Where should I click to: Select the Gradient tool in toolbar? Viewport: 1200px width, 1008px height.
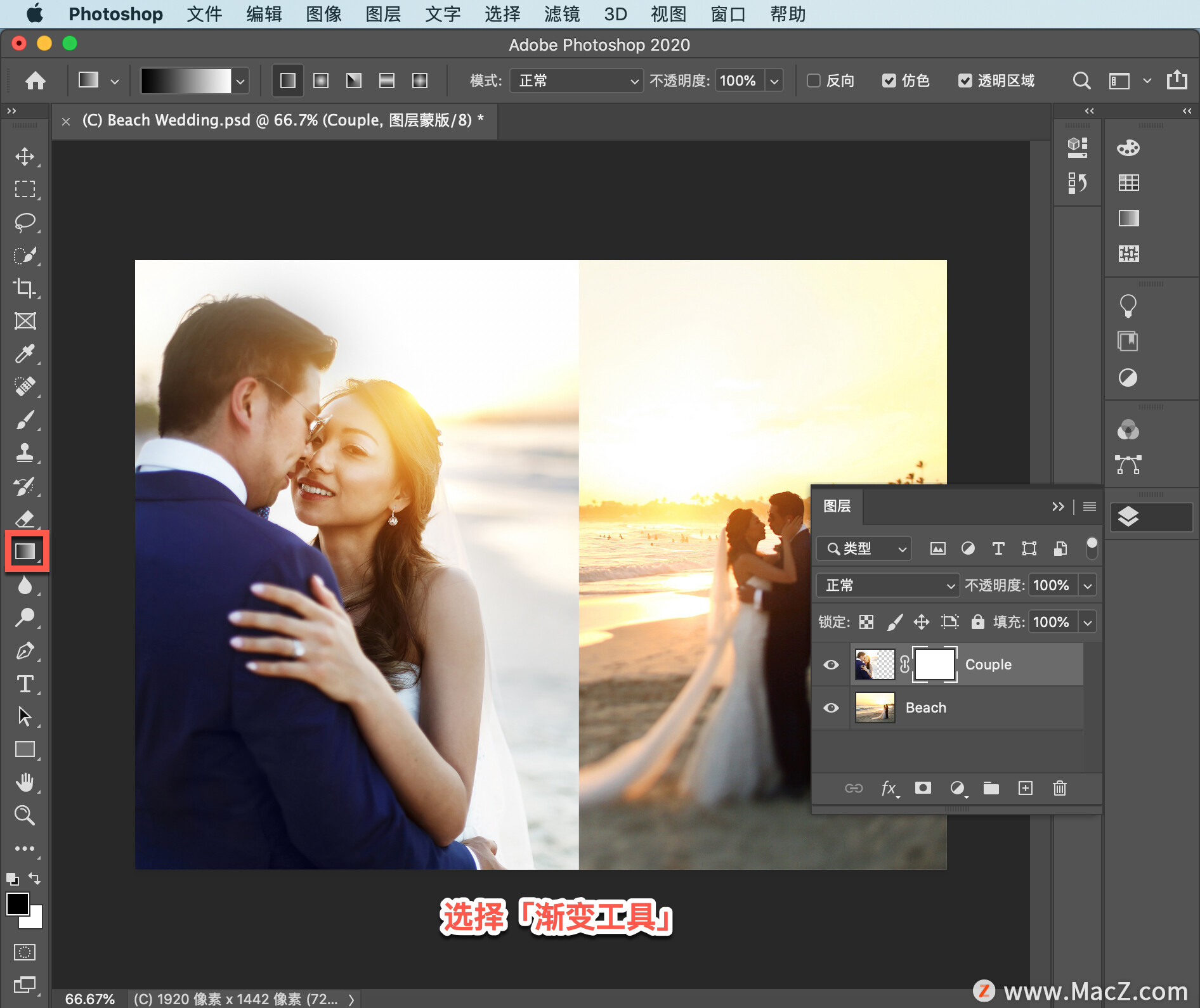[x=25, y=552]
